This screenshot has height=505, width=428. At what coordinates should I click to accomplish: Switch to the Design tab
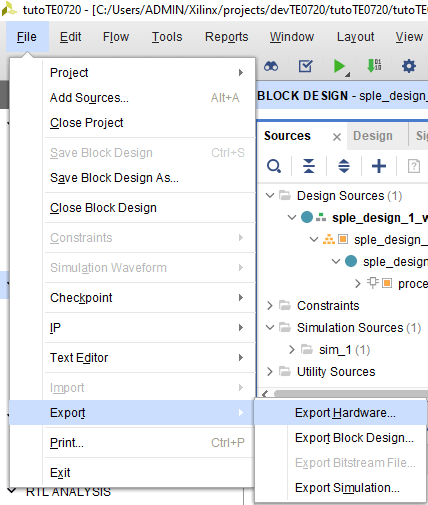coord(373,136)
